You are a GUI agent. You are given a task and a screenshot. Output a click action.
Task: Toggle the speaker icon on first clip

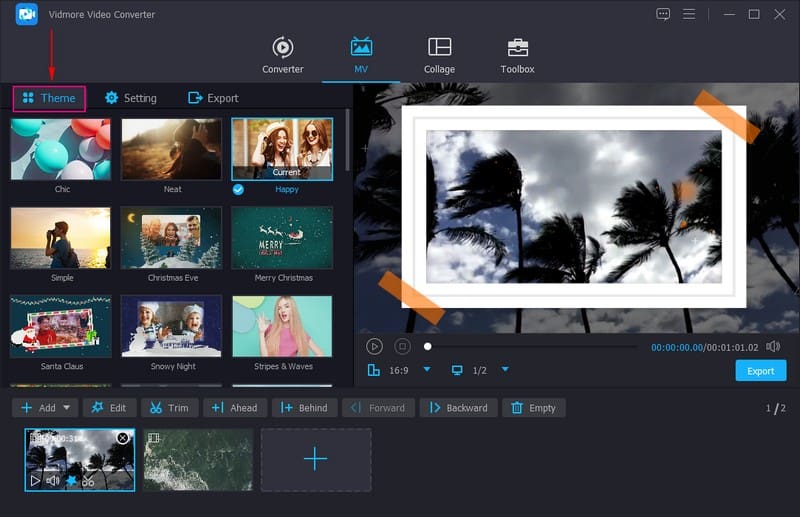tap(53, 481)
